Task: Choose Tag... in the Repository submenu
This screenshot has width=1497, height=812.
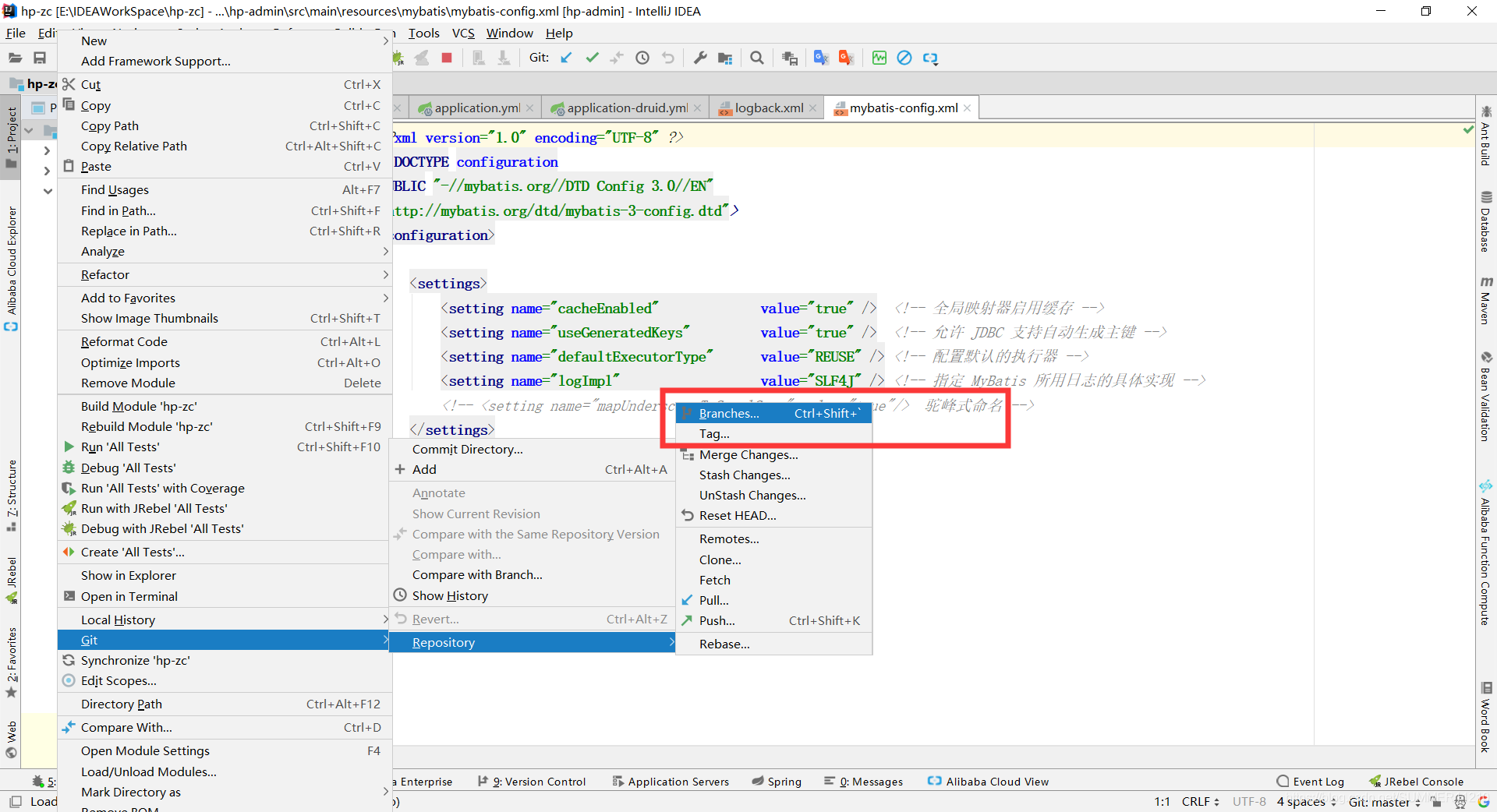Action: point(773,433)
